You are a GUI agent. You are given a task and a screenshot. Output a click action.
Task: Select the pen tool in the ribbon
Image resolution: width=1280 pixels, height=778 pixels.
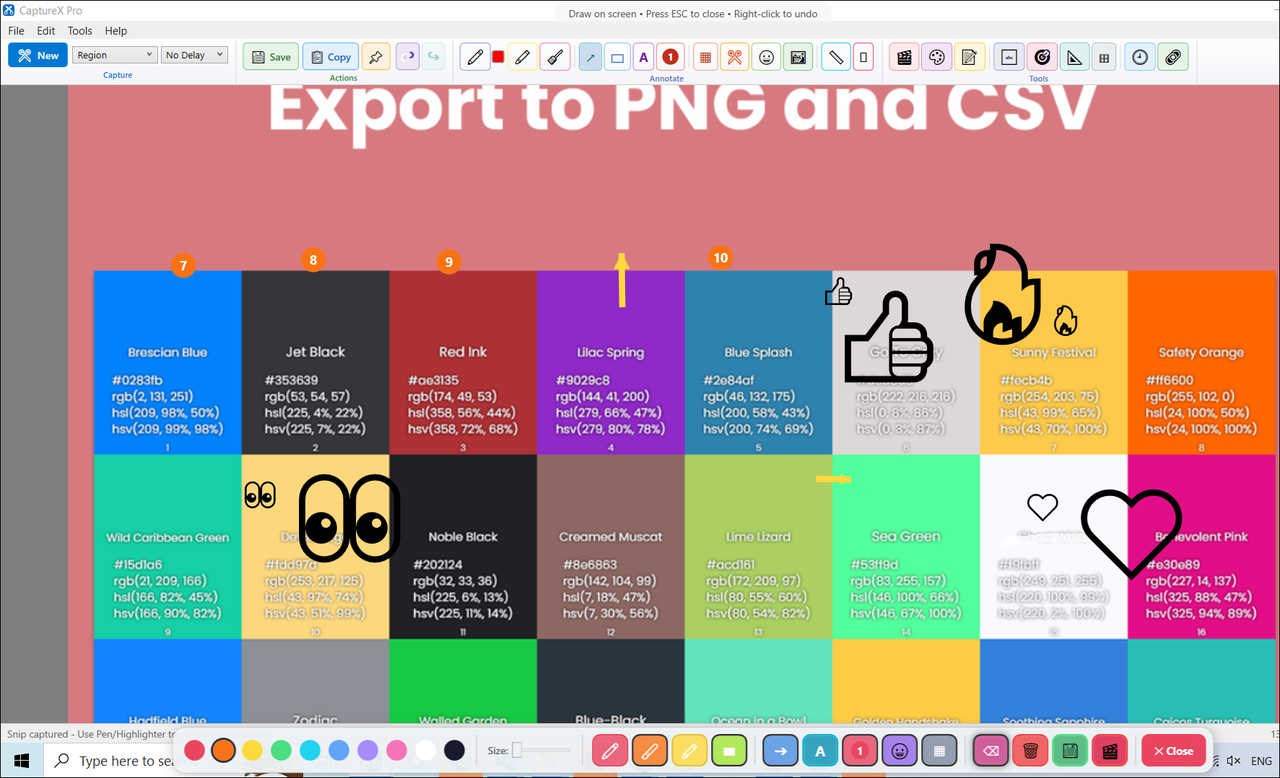pyautogui.click(x=475, y=57)
